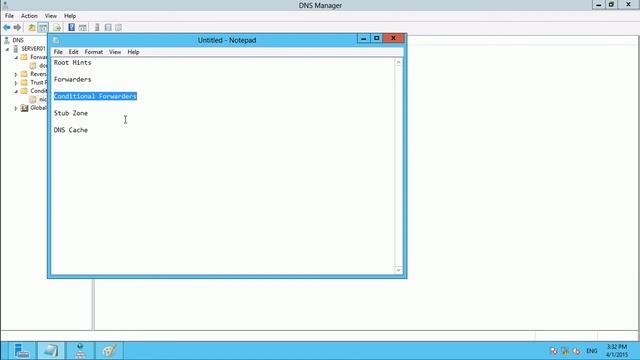Click the 'DNS Cache' line in Notepad
640x360 pixels.
click(71, 130)
